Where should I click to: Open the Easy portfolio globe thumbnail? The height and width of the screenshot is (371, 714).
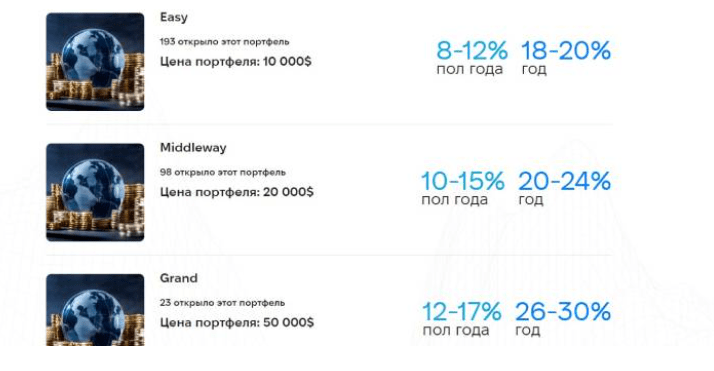coord(95,62)
